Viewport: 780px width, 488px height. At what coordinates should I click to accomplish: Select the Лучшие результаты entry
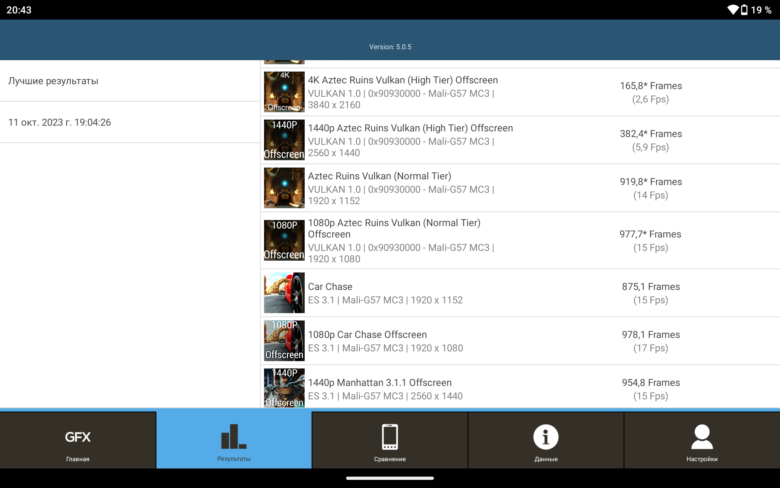coord(130,81)
